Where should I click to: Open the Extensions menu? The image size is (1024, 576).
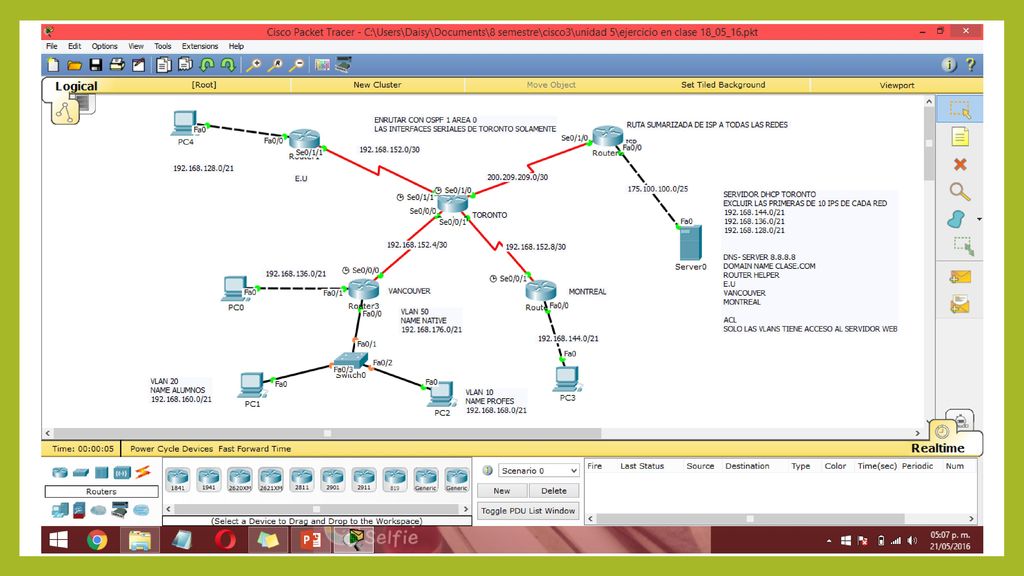[x=200, y=46]
